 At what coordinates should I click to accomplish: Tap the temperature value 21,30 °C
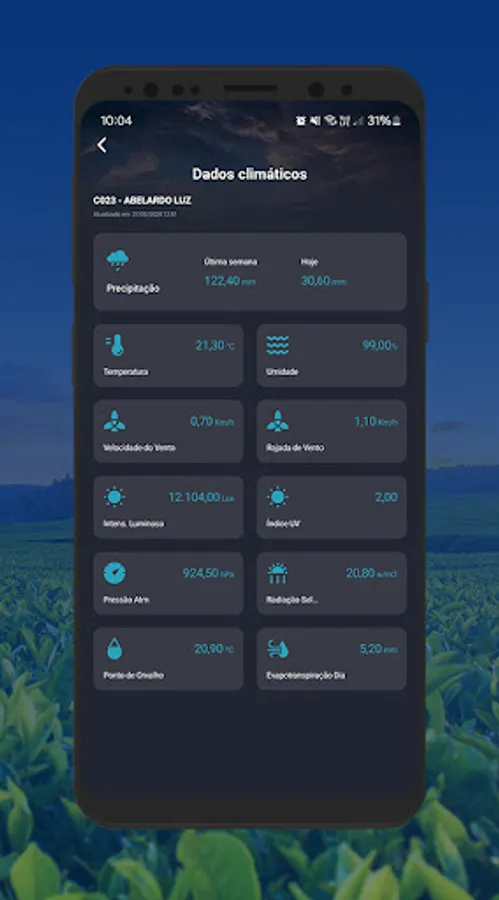(x=215, y=346)
